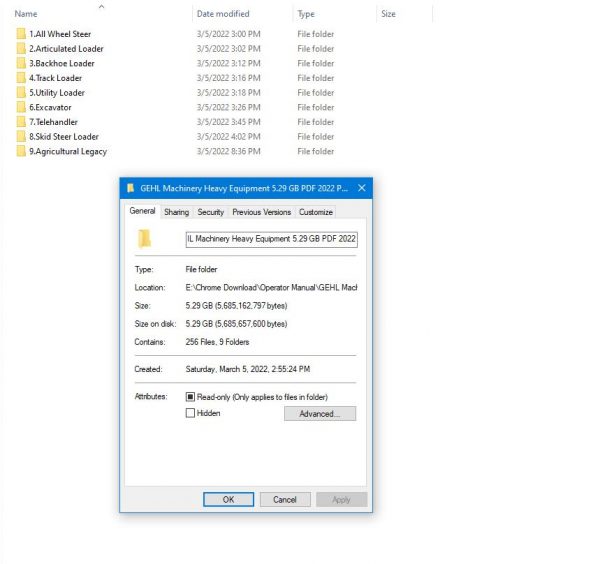Viewport: 600px width, 564px height.
Task: Click File folder type in Telehandler row
Action: tap(316, 122)
